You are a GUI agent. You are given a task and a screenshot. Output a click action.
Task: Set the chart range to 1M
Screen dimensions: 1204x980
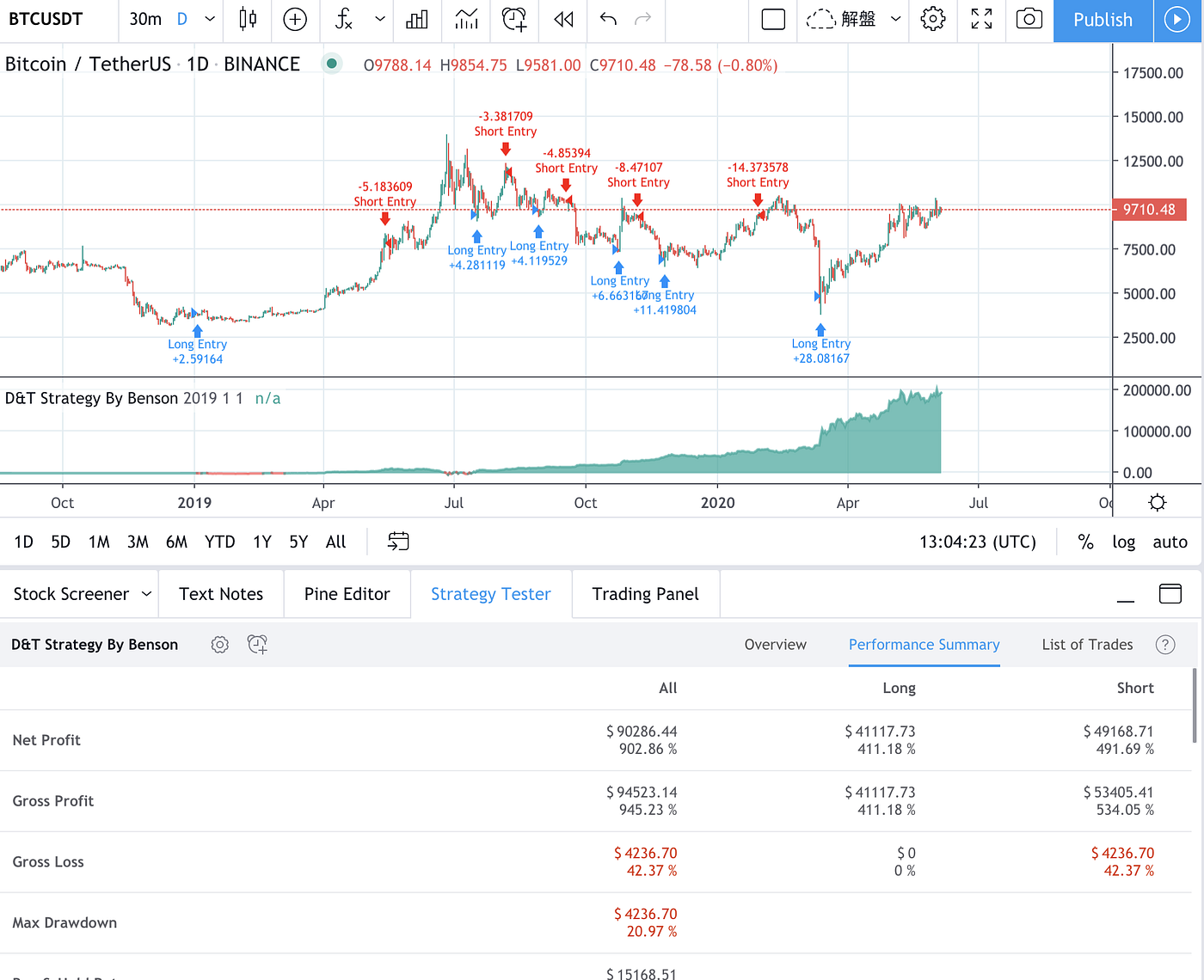(100, 542)
